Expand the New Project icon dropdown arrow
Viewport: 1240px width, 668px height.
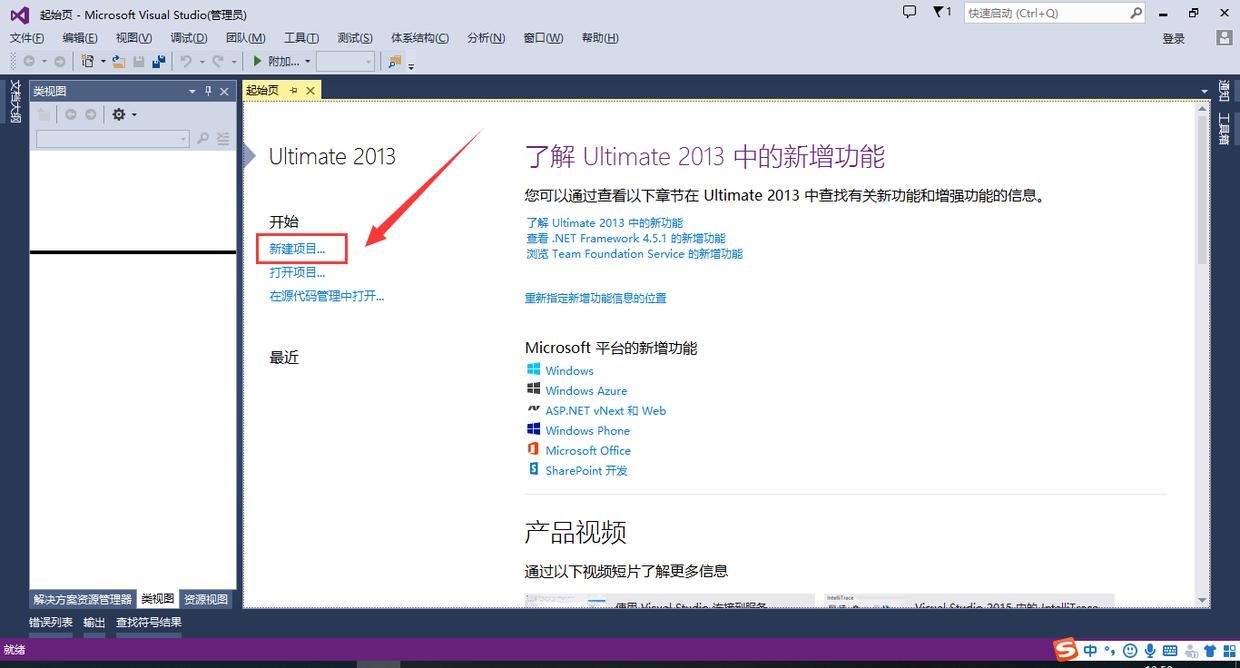101,61
